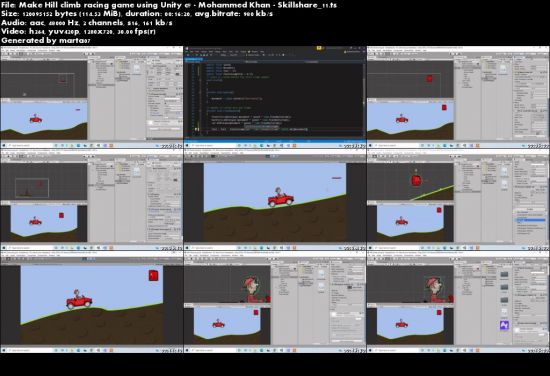Click the 'Size: 120095152 bytes' info line
Screen dimensions: 550x376
point(137,14)
